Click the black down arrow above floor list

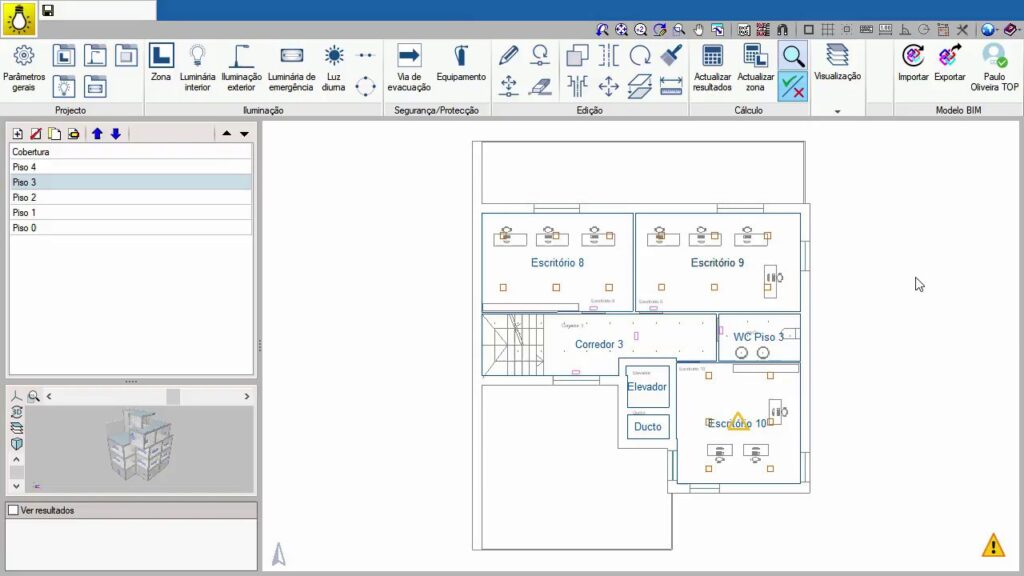click(244, 133)
